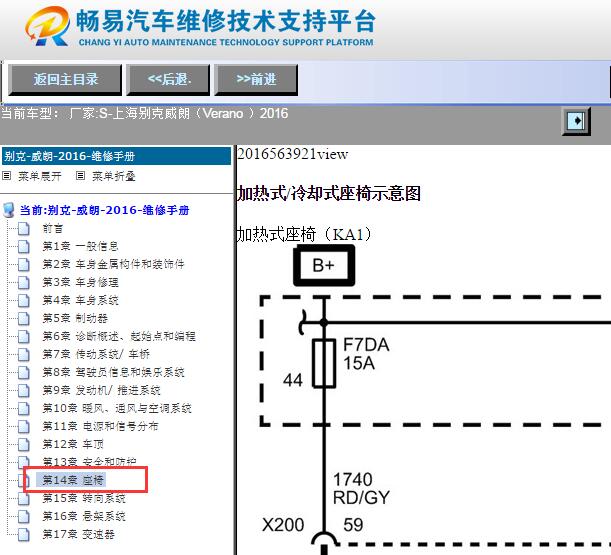Click page icon next to 第17章
This screenshot has width=611, height=555.
click(24, 534)
